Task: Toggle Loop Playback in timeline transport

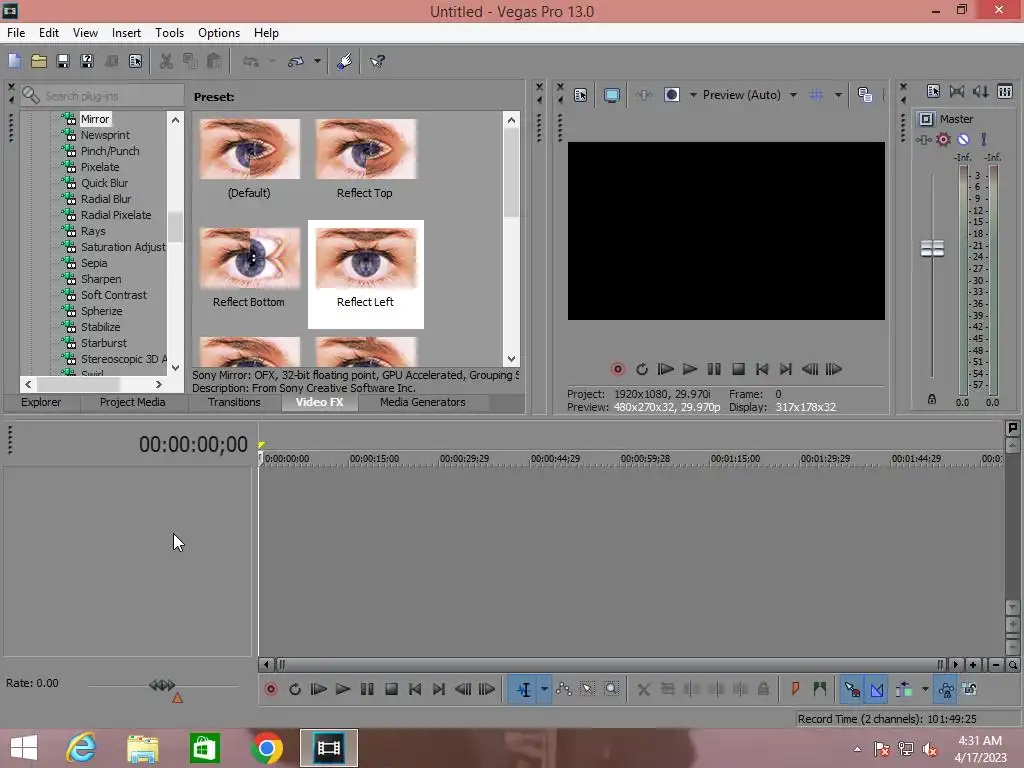Action: [295, 689]
